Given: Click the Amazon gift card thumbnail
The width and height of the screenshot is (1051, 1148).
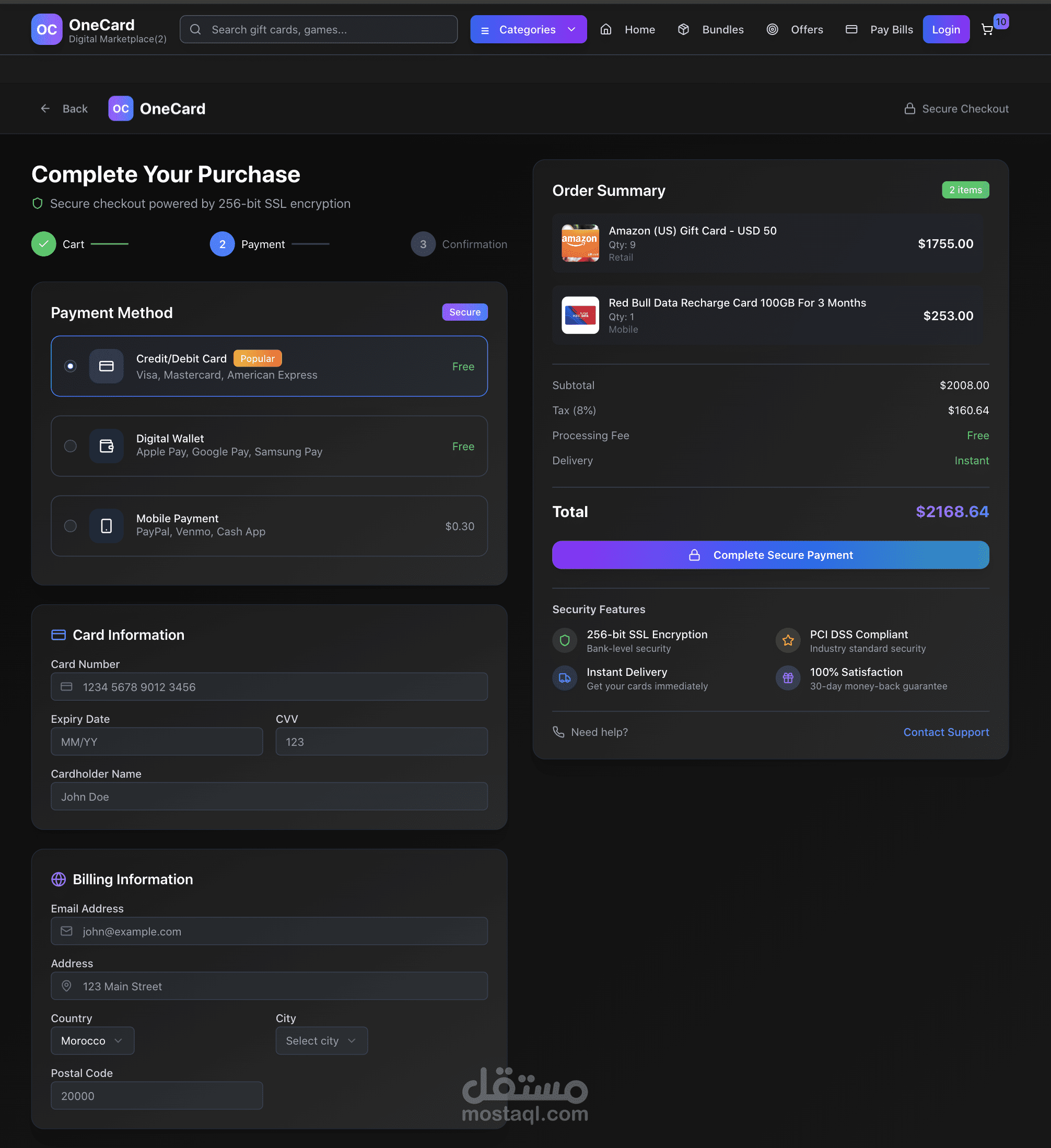Looking at the screenshot, I should click(x=580, y=243).
